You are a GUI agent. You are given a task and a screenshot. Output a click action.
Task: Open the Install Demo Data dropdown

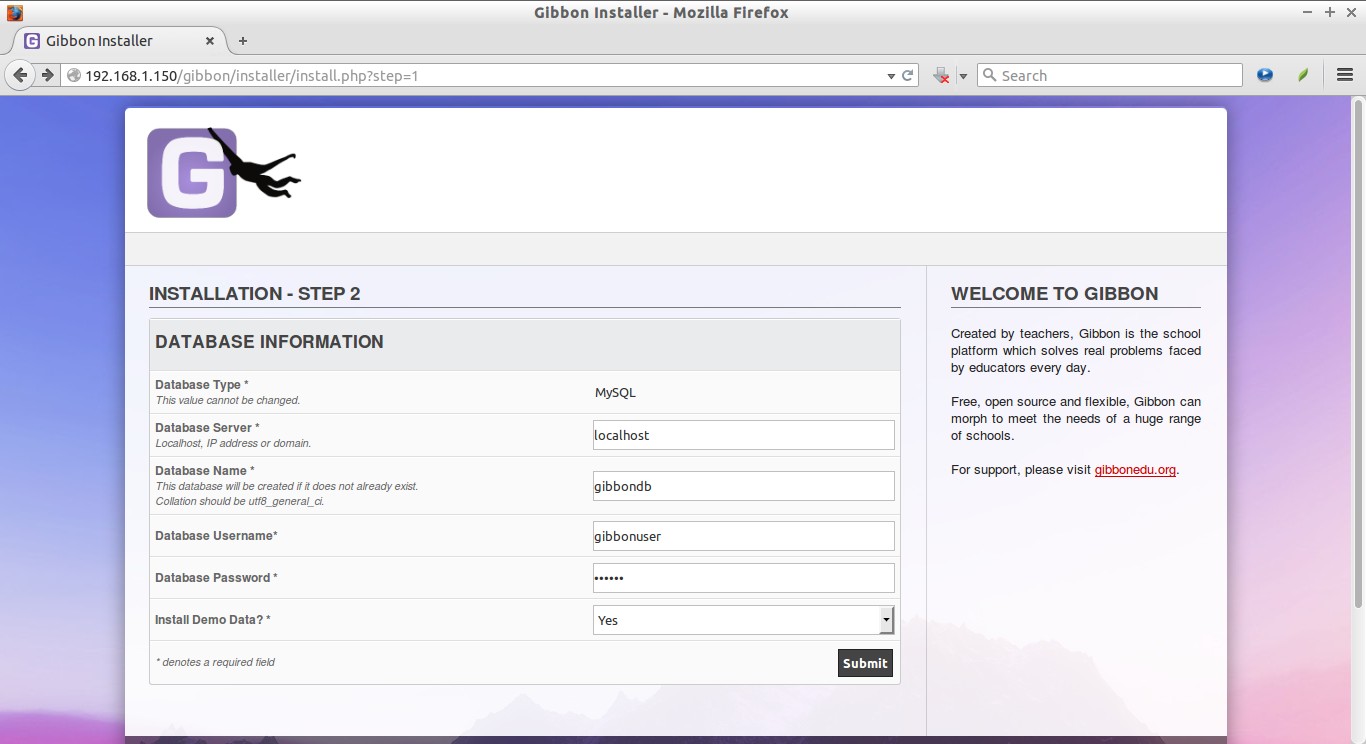[x=743, y=620]
